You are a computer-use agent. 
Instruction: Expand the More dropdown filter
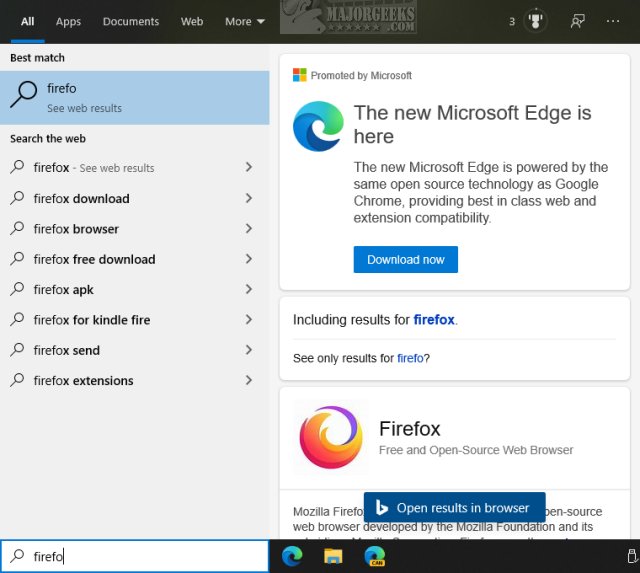tap(245, 21)
